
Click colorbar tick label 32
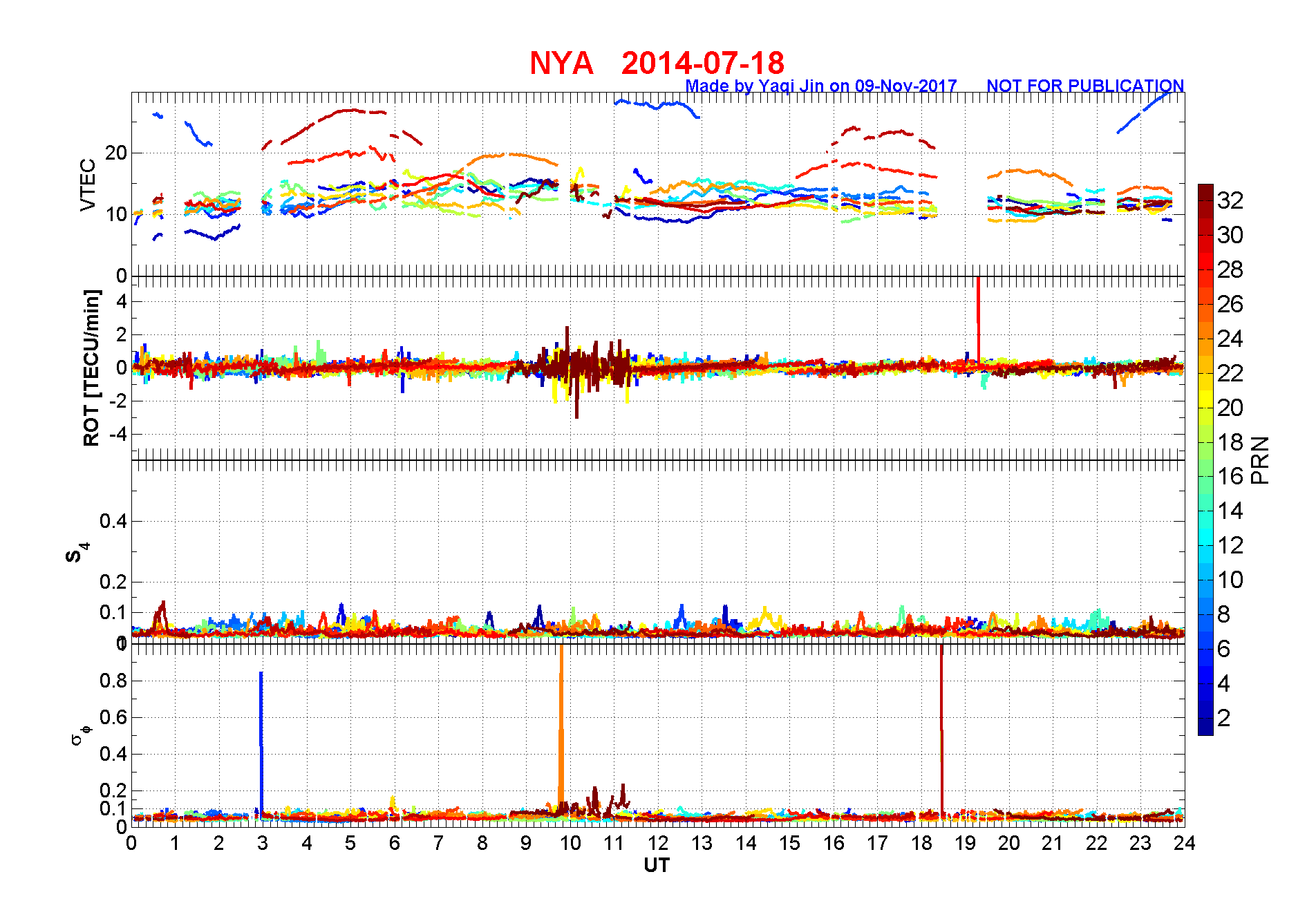[x=1230, y=200]
